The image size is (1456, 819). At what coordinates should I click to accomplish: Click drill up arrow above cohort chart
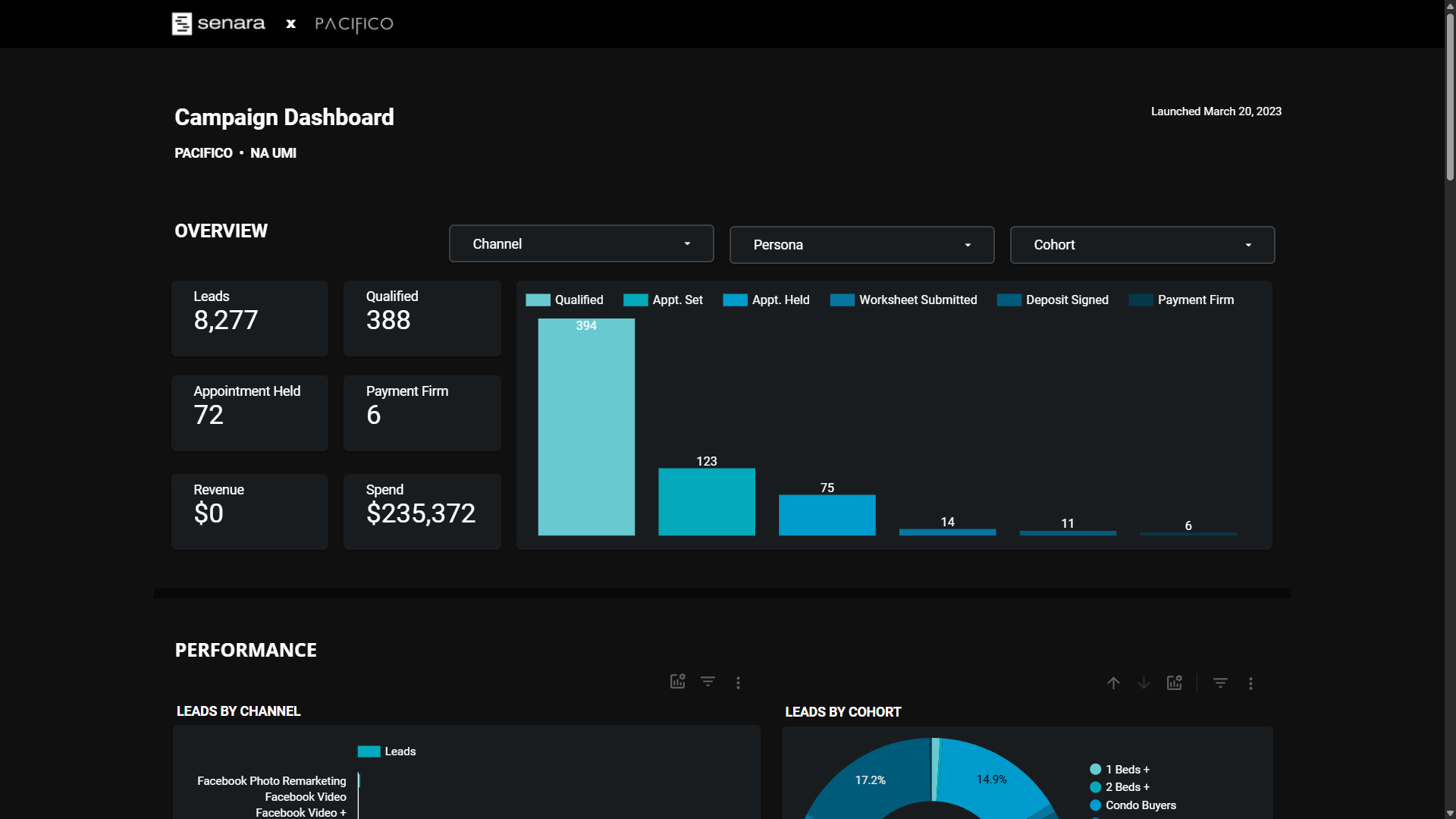coord(1113,683)
